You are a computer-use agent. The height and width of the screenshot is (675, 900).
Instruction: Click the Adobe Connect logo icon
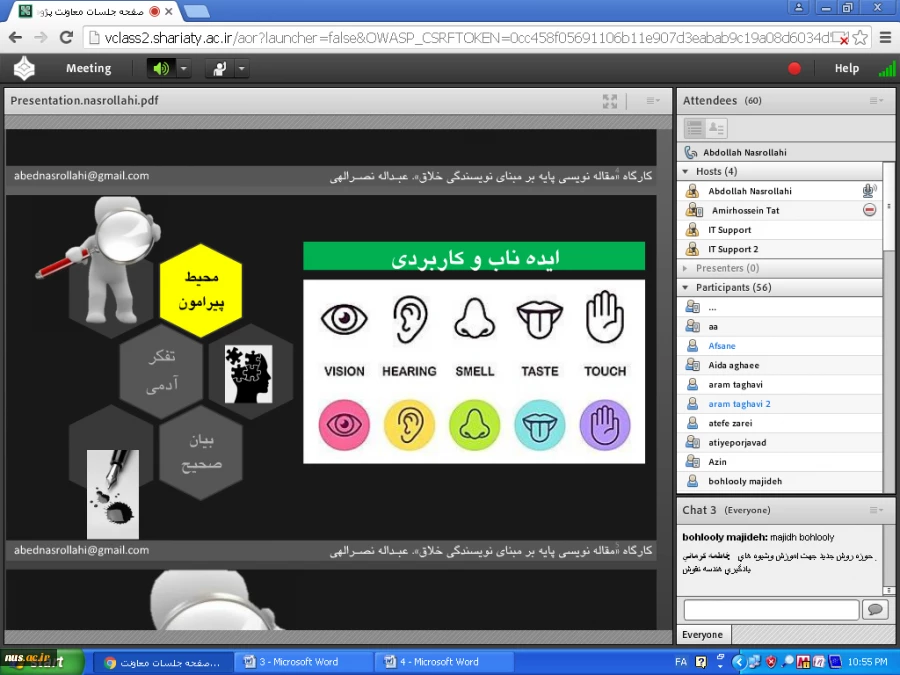pyautogui.click(x=23, y=68)
